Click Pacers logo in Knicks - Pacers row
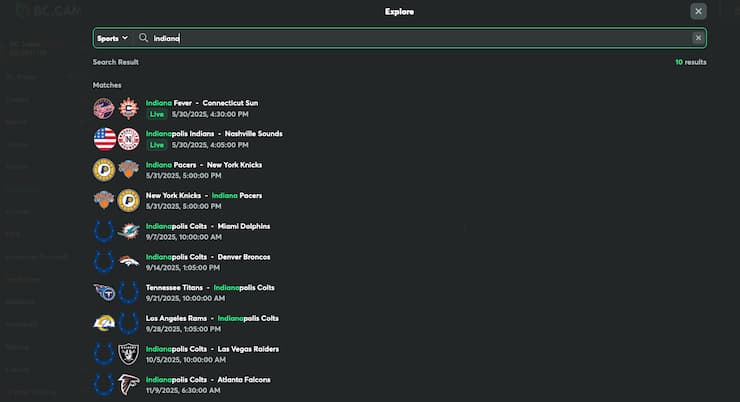 128,201
